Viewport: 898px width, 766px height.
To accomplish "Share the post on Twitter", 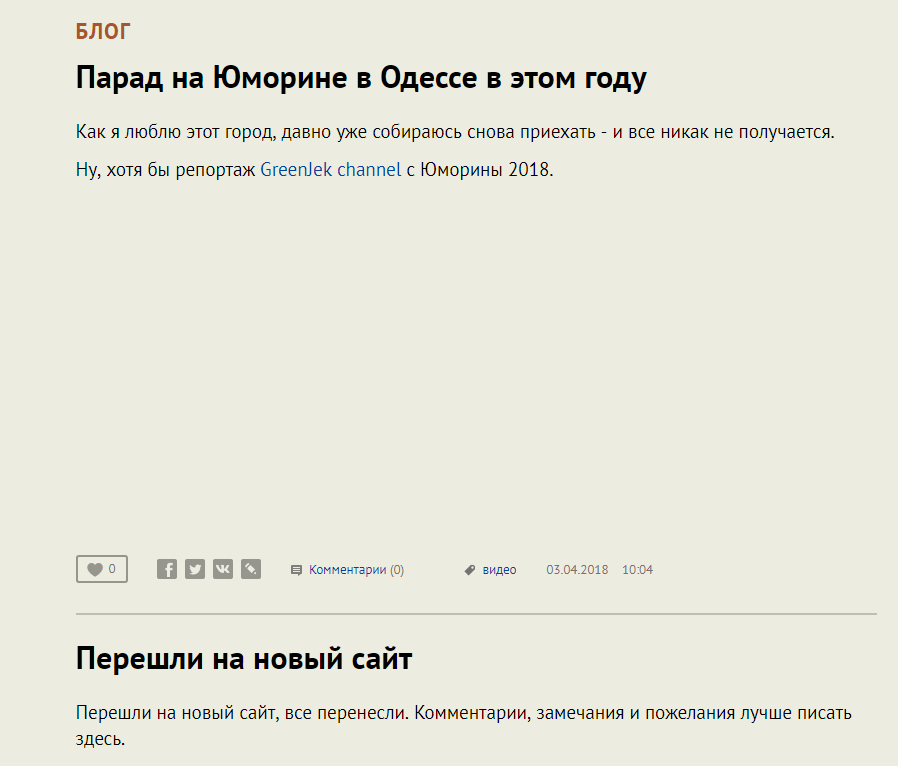I will coord(195,570).
